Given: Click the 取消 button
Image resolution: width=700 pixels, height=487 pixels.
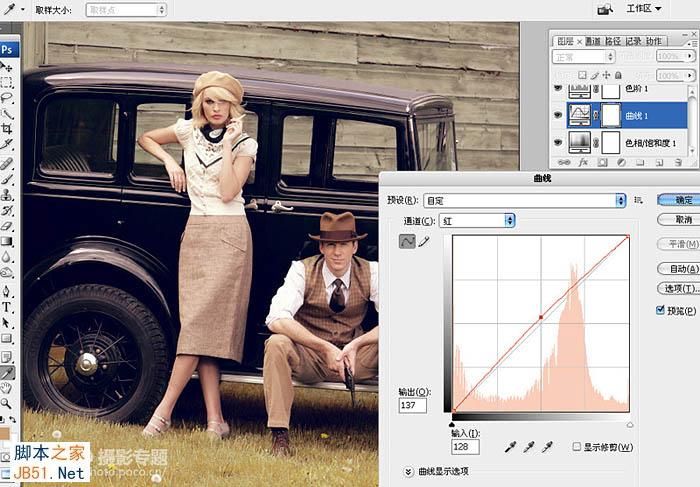Looking at the screenshot, I should pyautogui.click(x=679, y=219).
